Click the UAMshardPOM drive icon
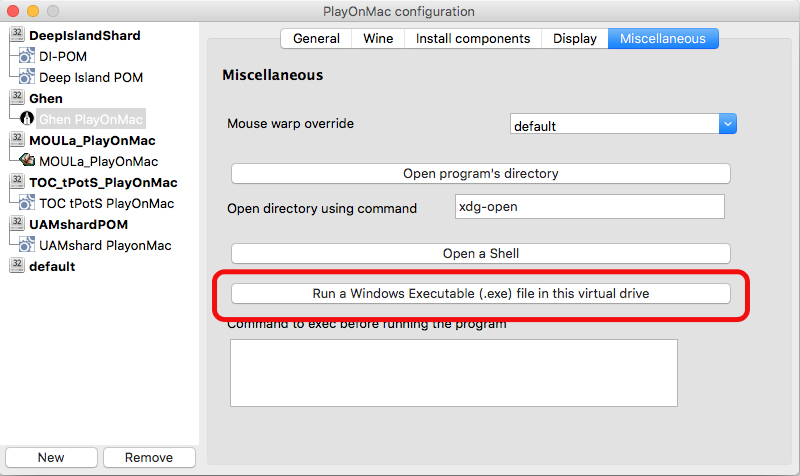This screenshot has width=800, height=476. (17, 223)
